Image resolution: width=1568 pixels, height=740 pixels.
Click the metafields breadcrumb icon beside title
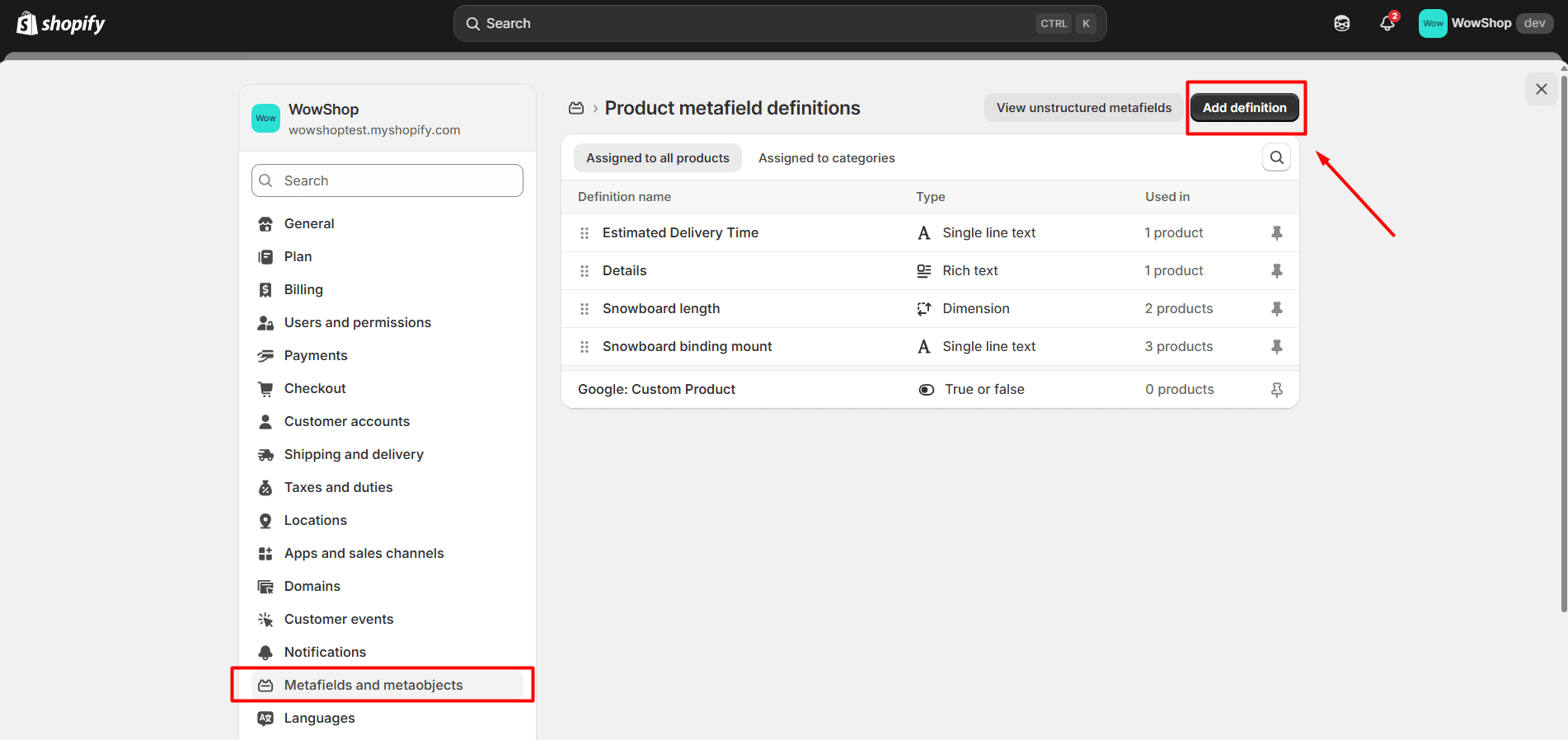coord(576,108)
